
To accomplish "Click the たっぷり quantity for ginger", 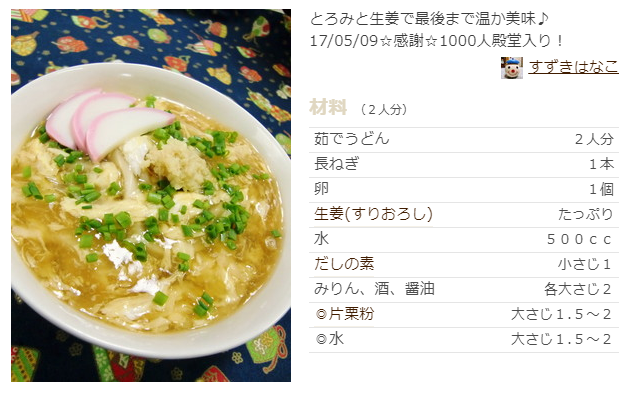I will click(585, 214).
